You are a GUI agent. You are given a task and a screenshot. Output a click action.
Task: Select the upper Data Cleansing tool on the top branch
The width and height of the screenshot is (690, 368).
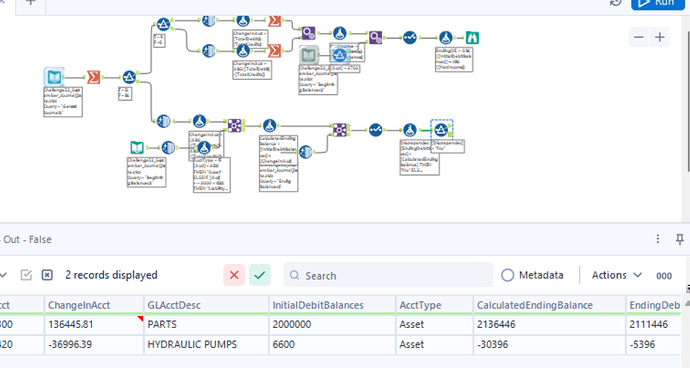[x=209, y=20]
